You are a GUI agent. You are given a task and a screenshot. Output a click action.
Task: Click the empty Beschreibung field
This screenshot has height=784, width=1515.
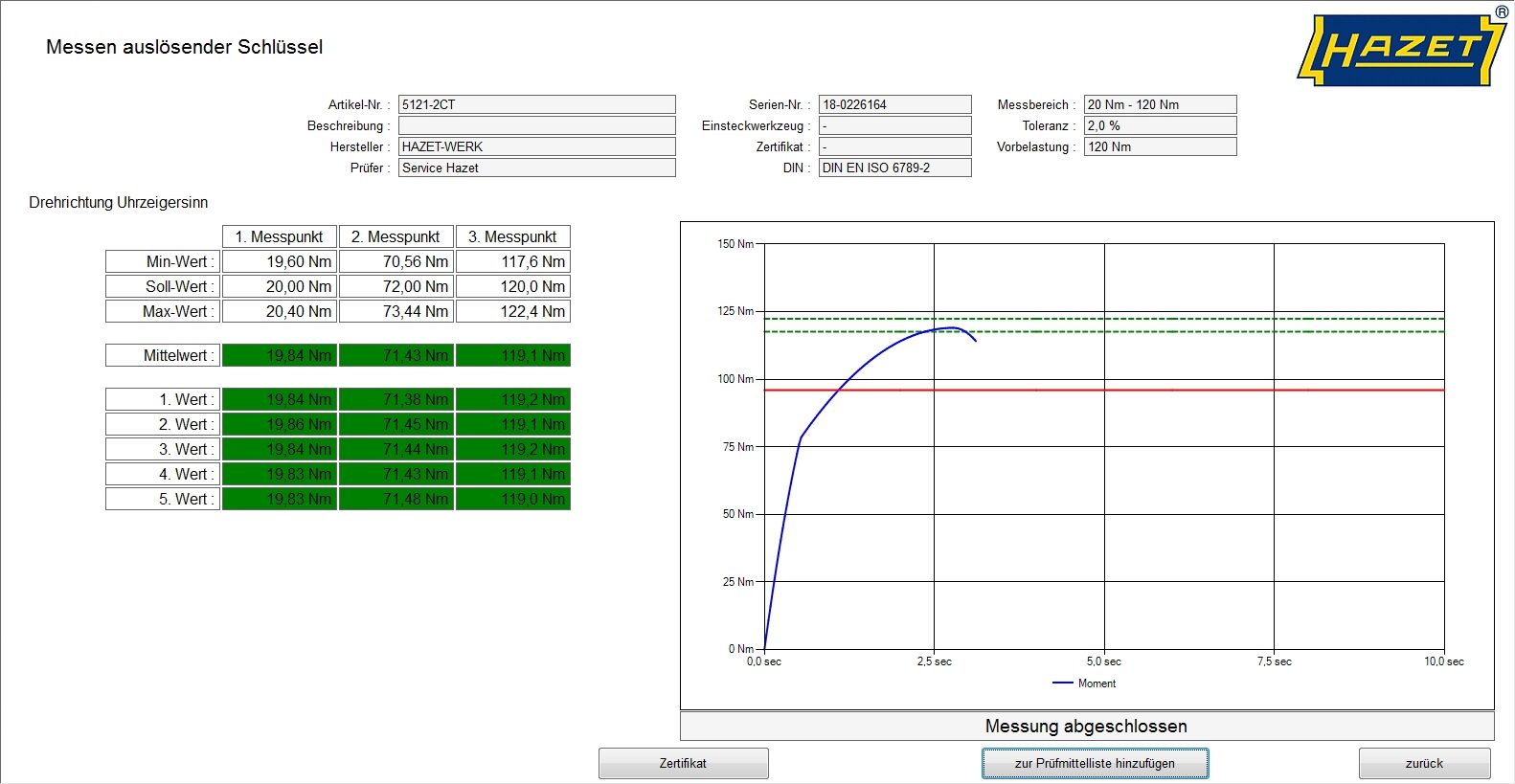coord(536,125)
